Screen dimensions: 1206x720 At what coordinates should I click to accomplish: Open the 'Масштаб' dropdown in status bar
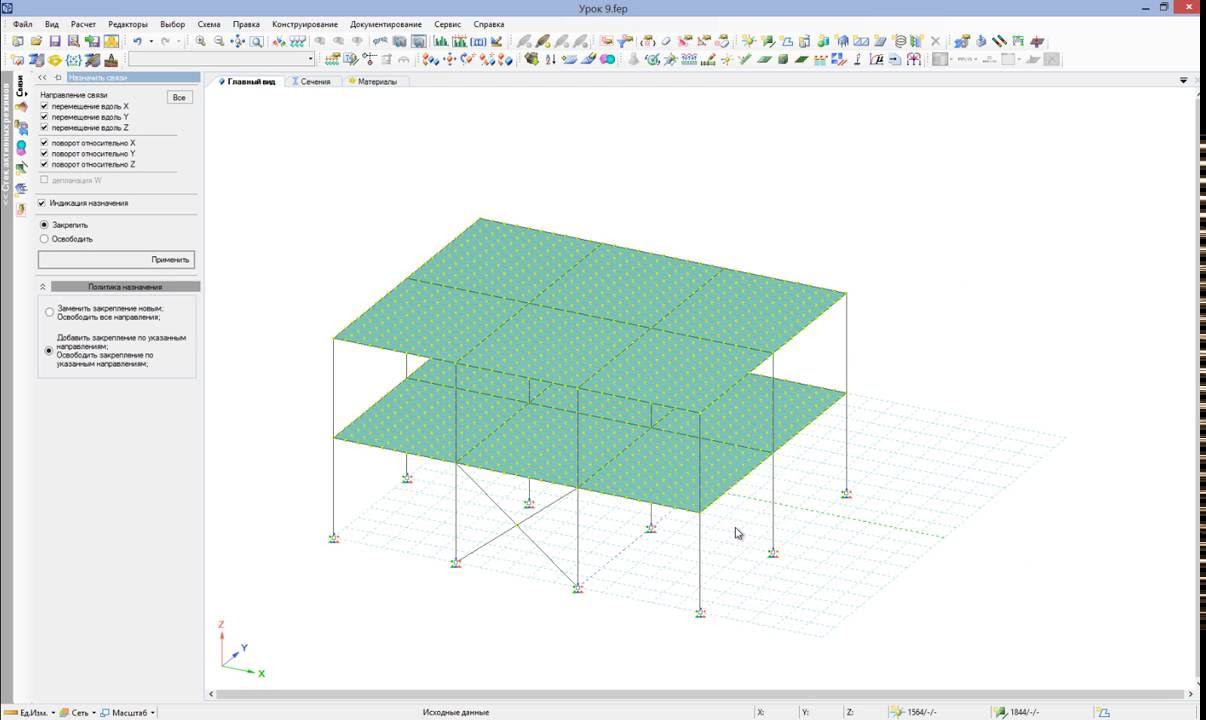pyautogui.click(x=130, y=712)
